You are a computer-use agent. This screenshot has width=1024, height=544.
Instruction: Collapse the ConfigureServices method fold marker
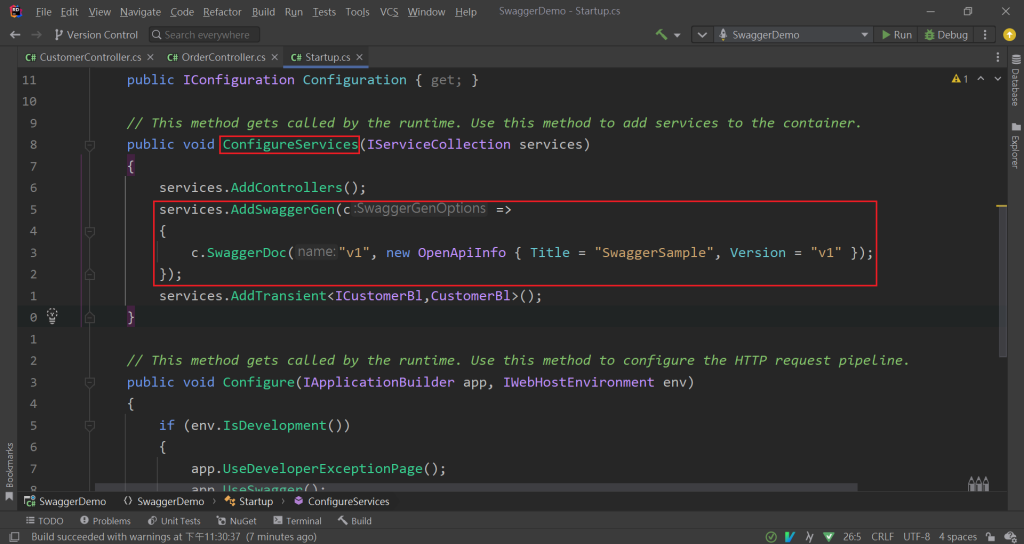pos(90,145)
